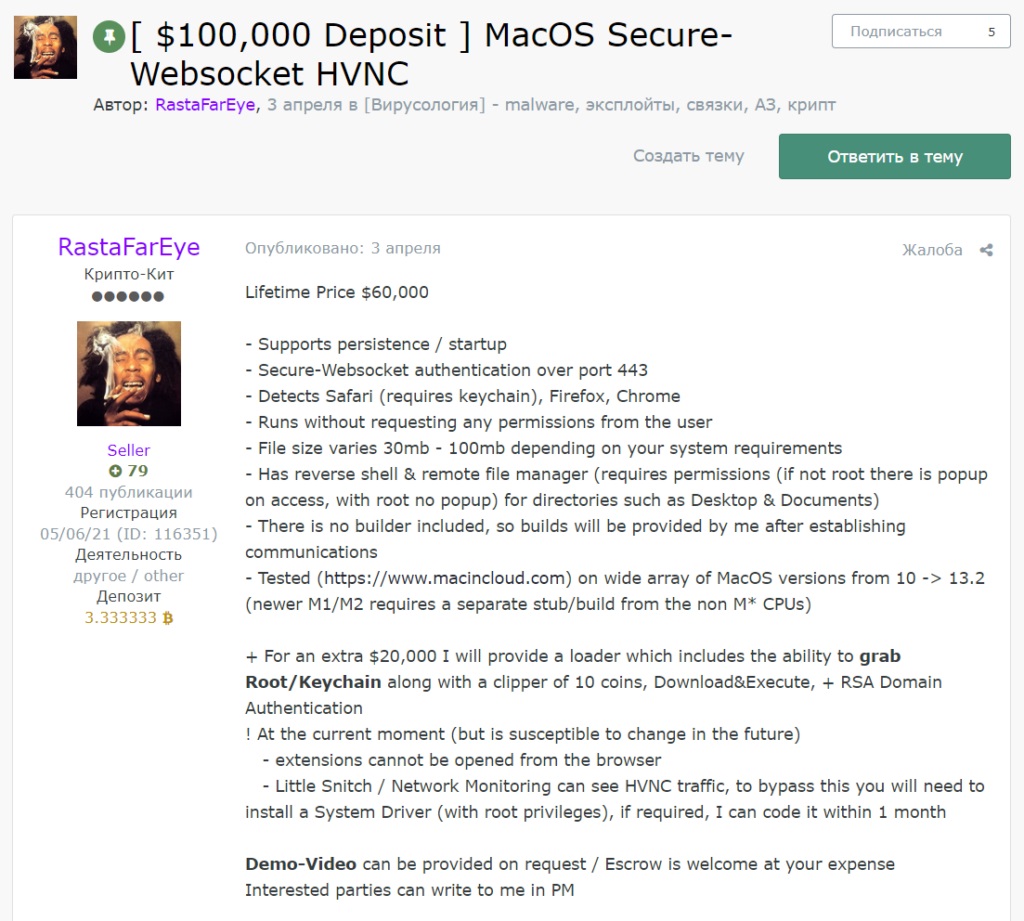
Task: Click the Создать тему link
Action: pos(688,156)
